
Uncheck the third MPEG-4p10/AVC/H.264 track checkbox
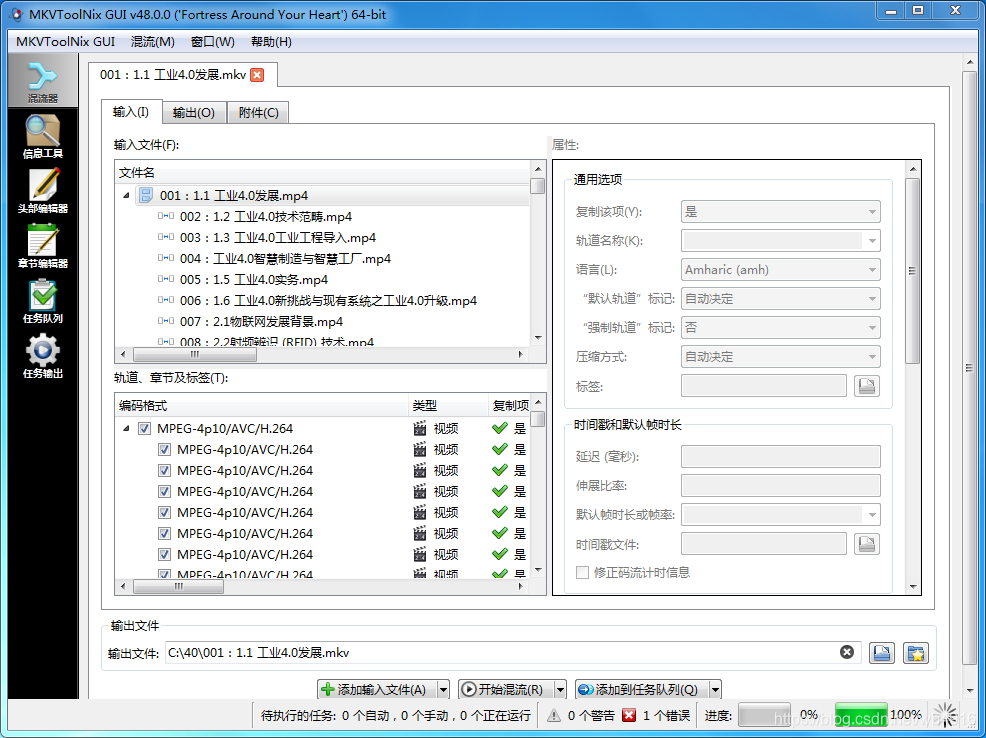click(164, 470)
